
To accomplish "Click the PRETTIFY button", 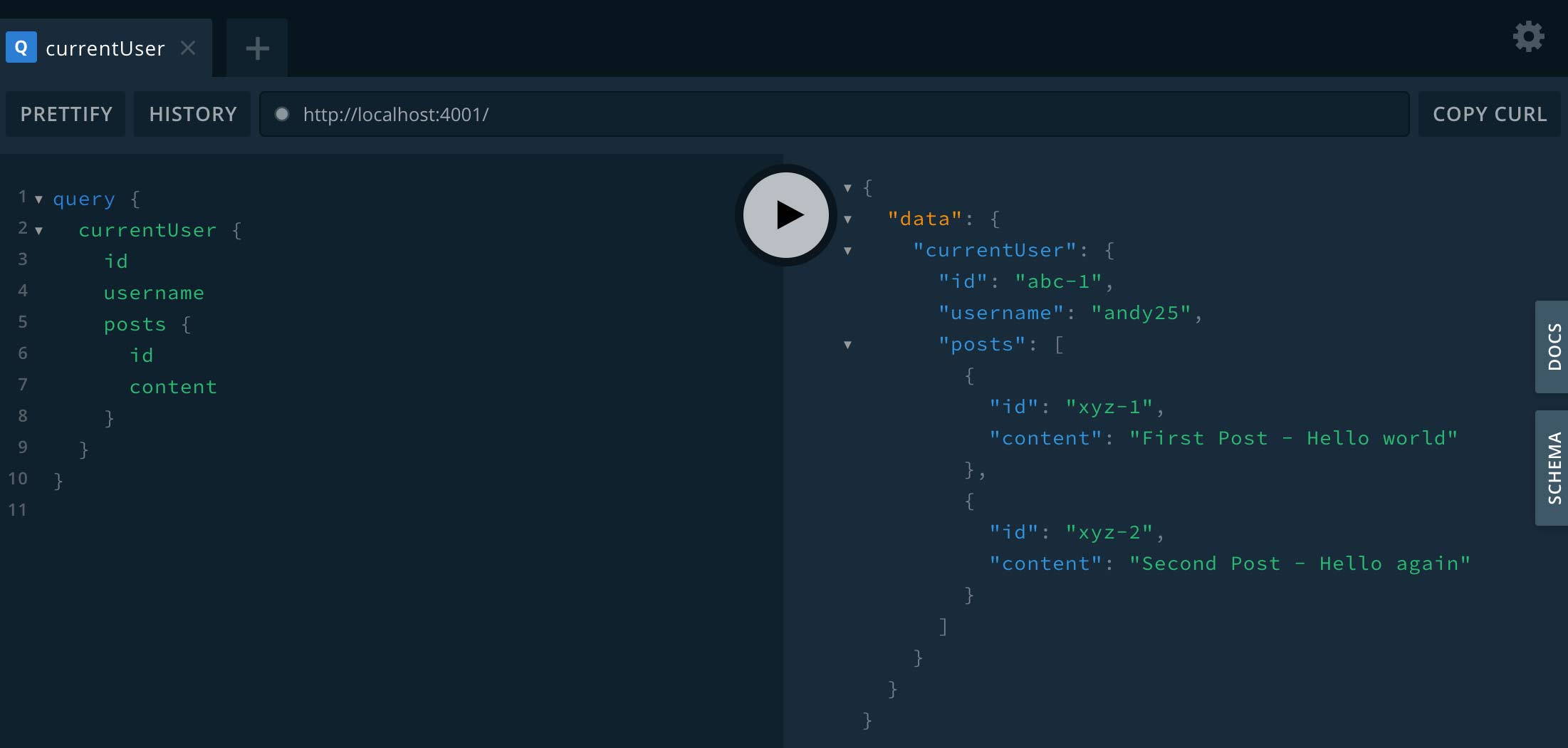I will 66,114.
